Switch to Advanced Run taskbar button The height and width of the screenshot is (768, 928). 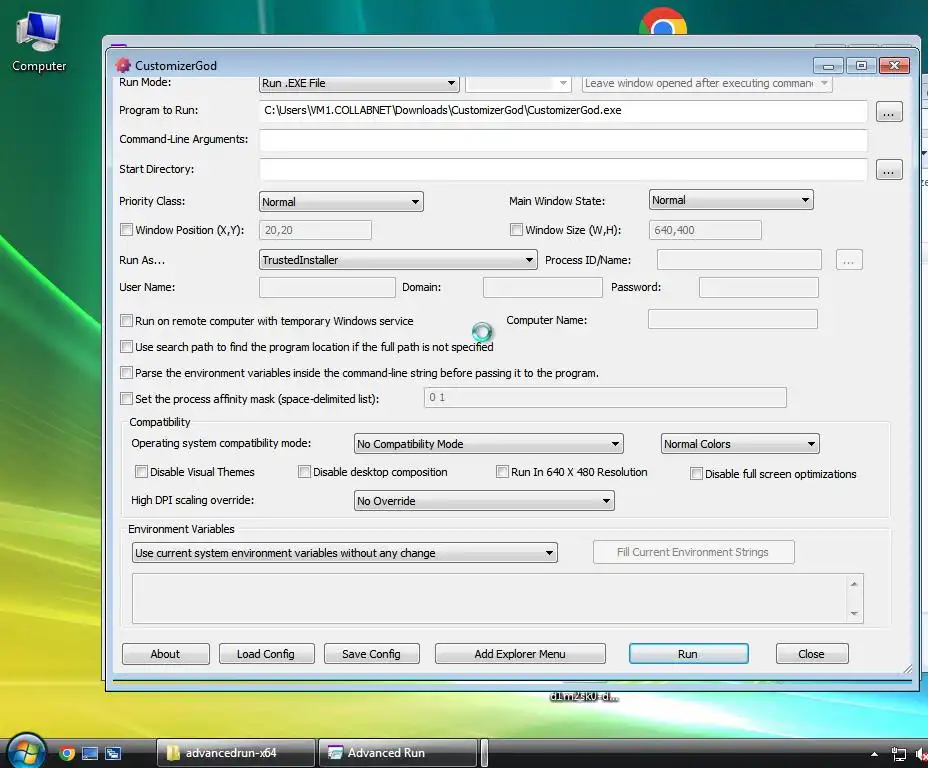397,753
